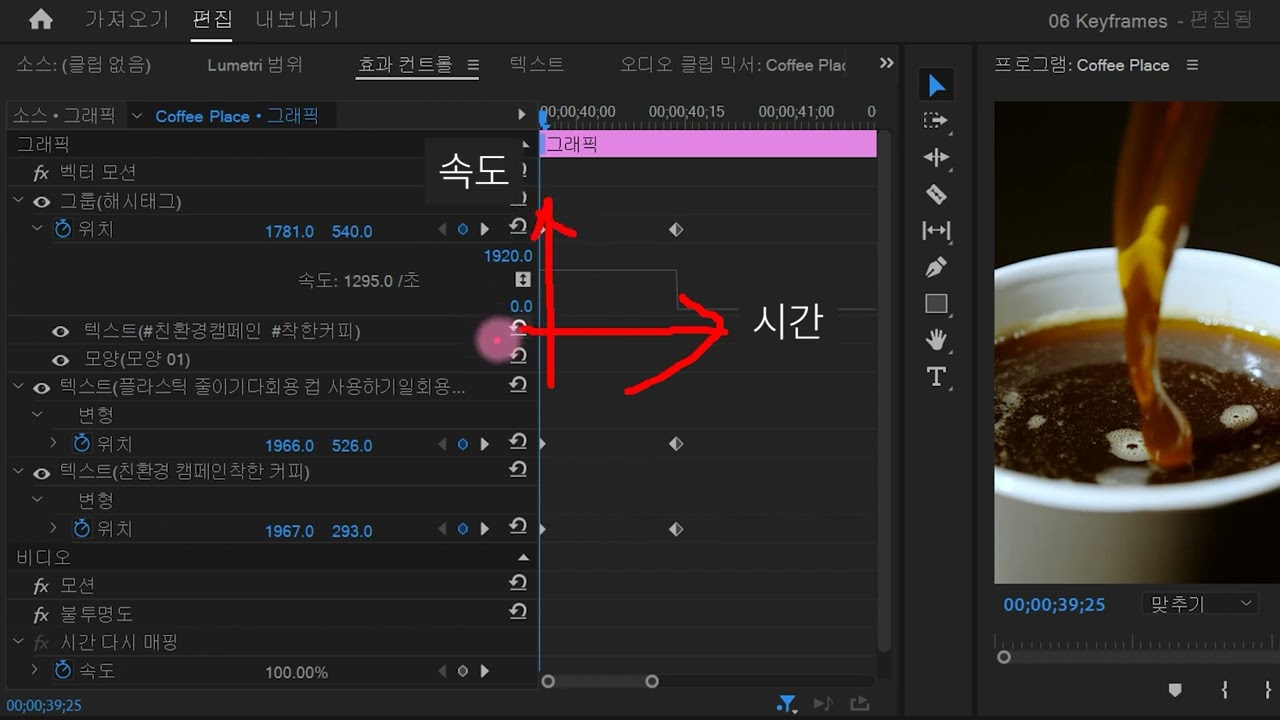Choose the Rectangle tool

(936, 302)
